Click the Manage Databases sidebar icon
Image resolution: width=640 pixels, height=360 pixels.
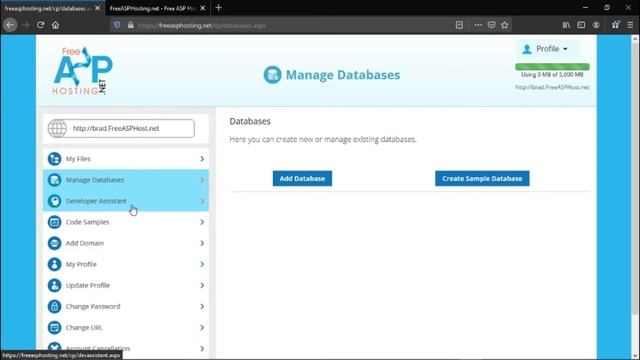[54, 180]
